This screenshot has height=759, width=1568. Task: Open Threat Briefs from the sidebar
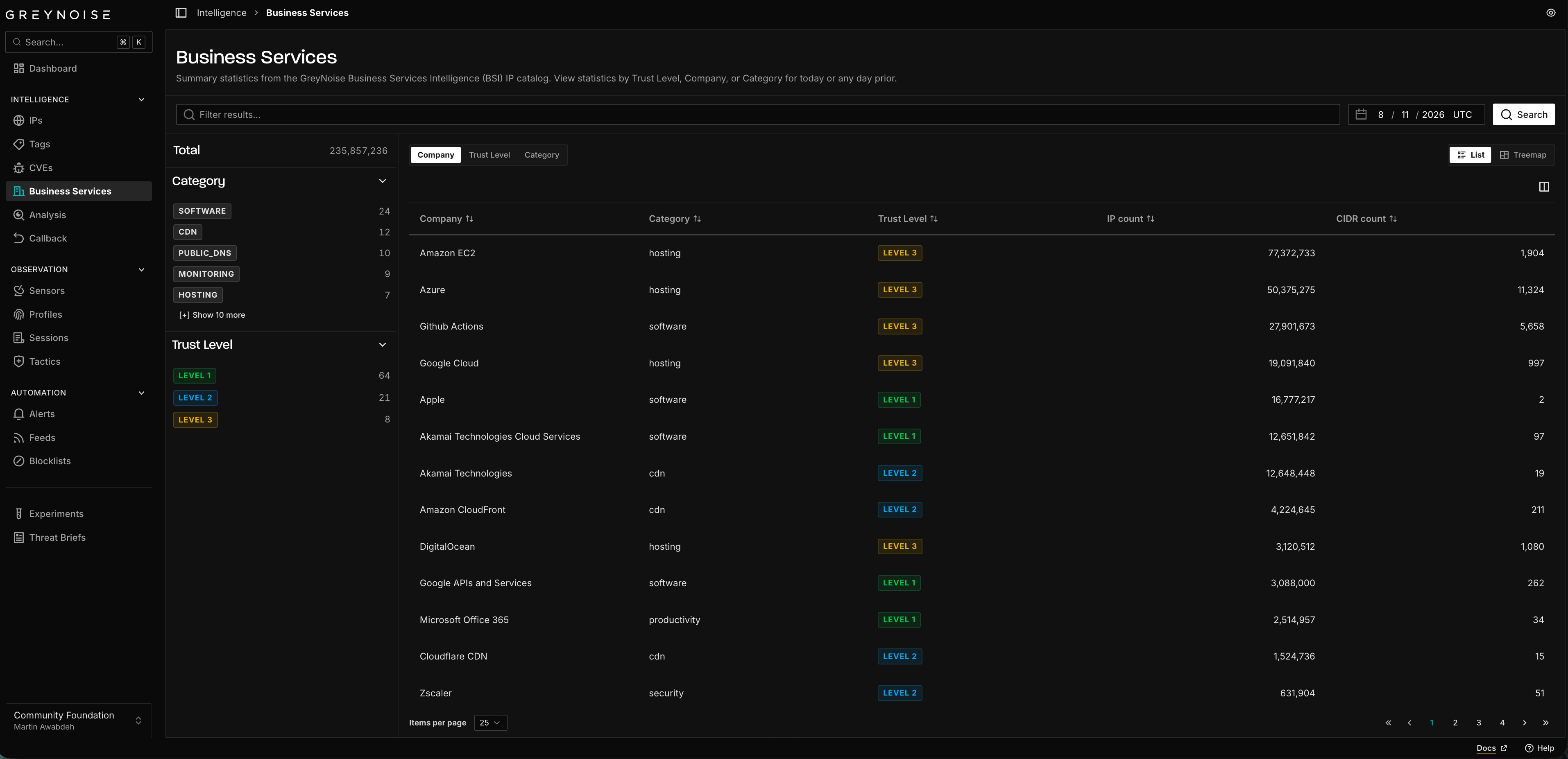coord(79,538)
